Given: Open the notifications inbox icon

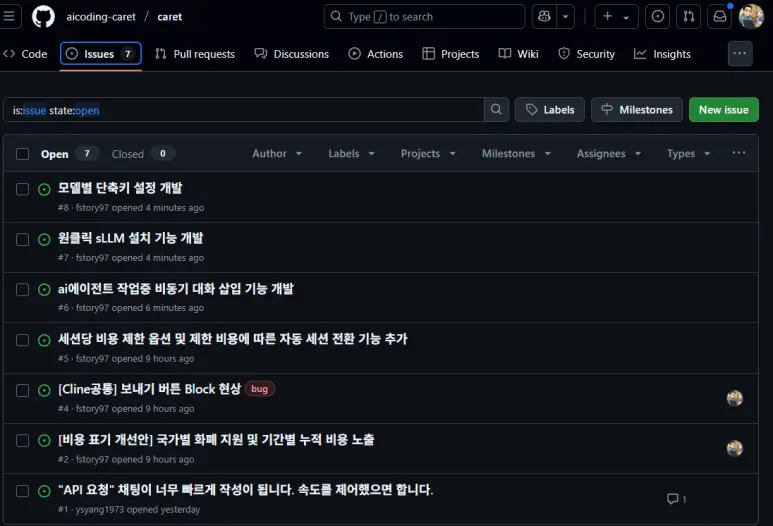Looking at the screenshot, I should tap(719, 17).
